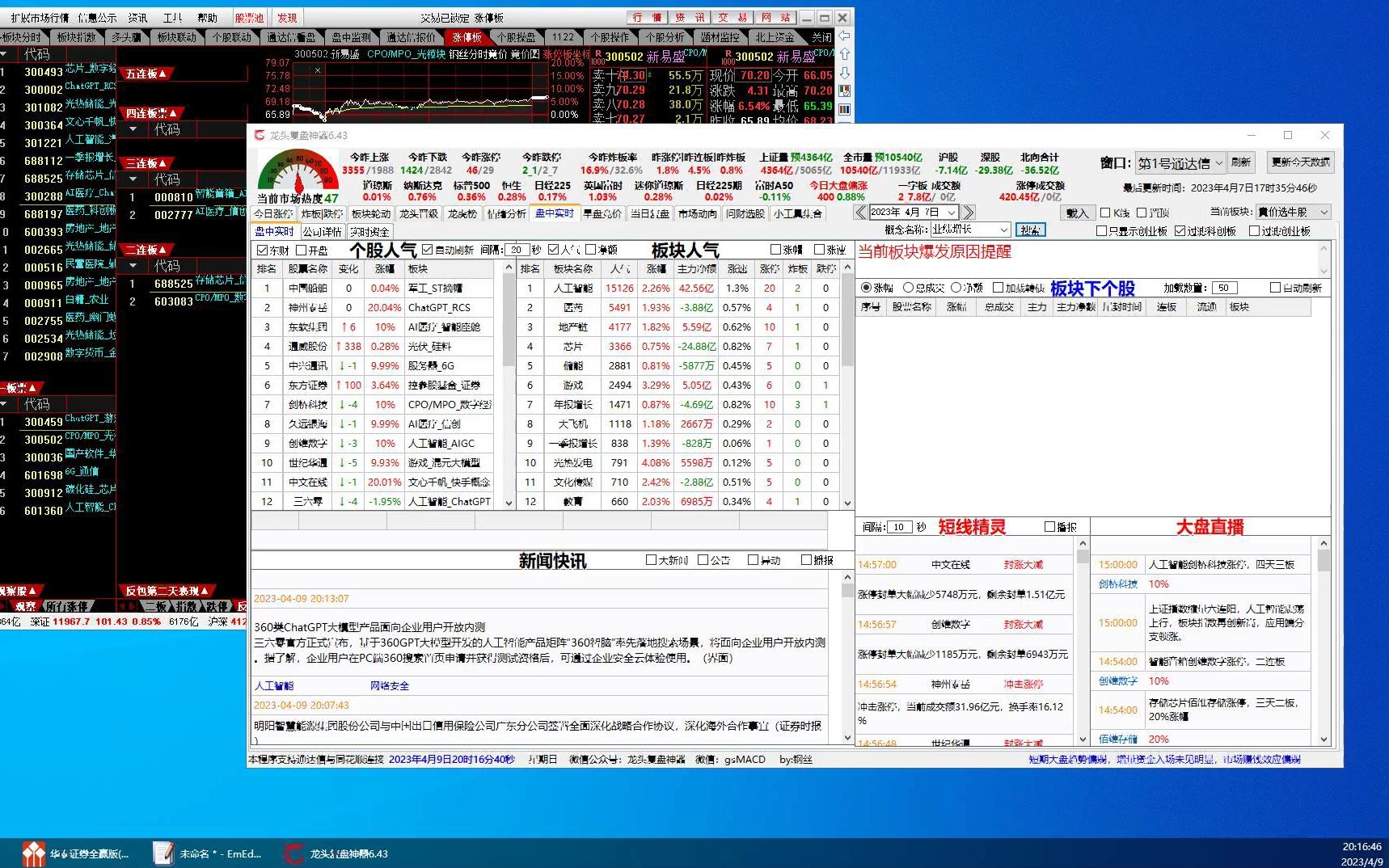Screen dimensions: 1389x868
Task: Enable the 加战转债 checkbox
Action: (x=998, y=288)
